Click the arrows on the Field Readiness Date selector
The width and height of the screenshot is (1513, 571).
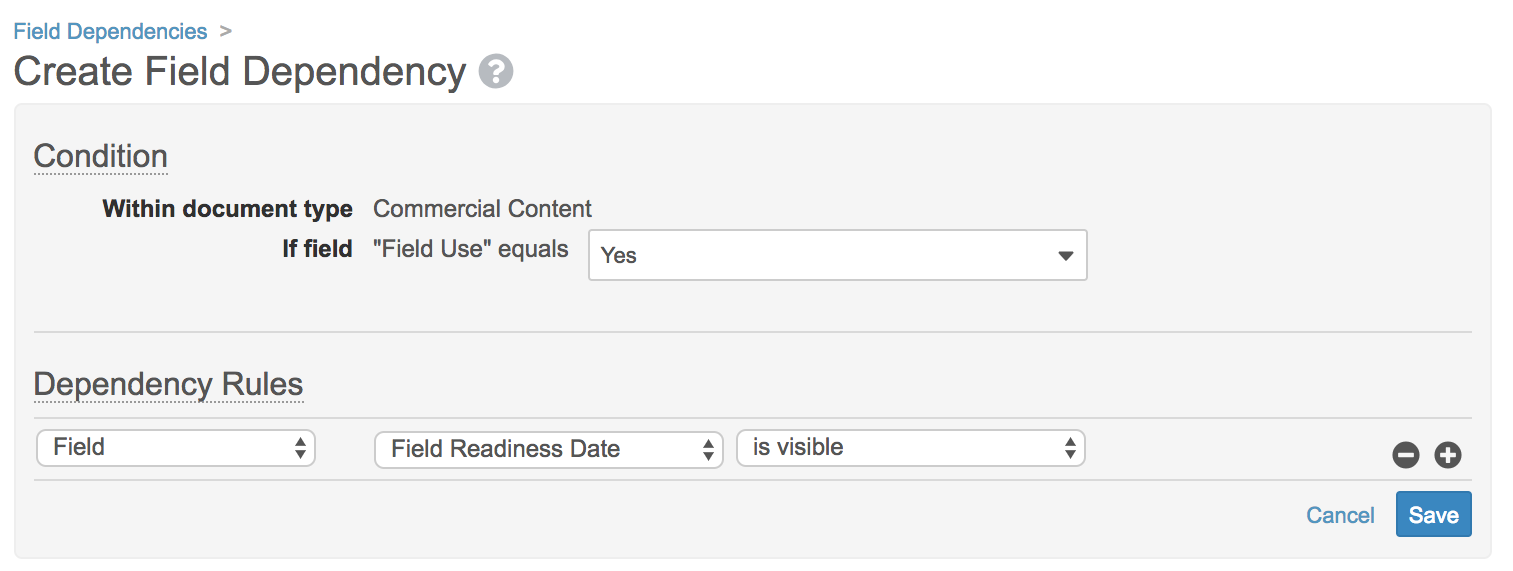click(x=708, y=450)
